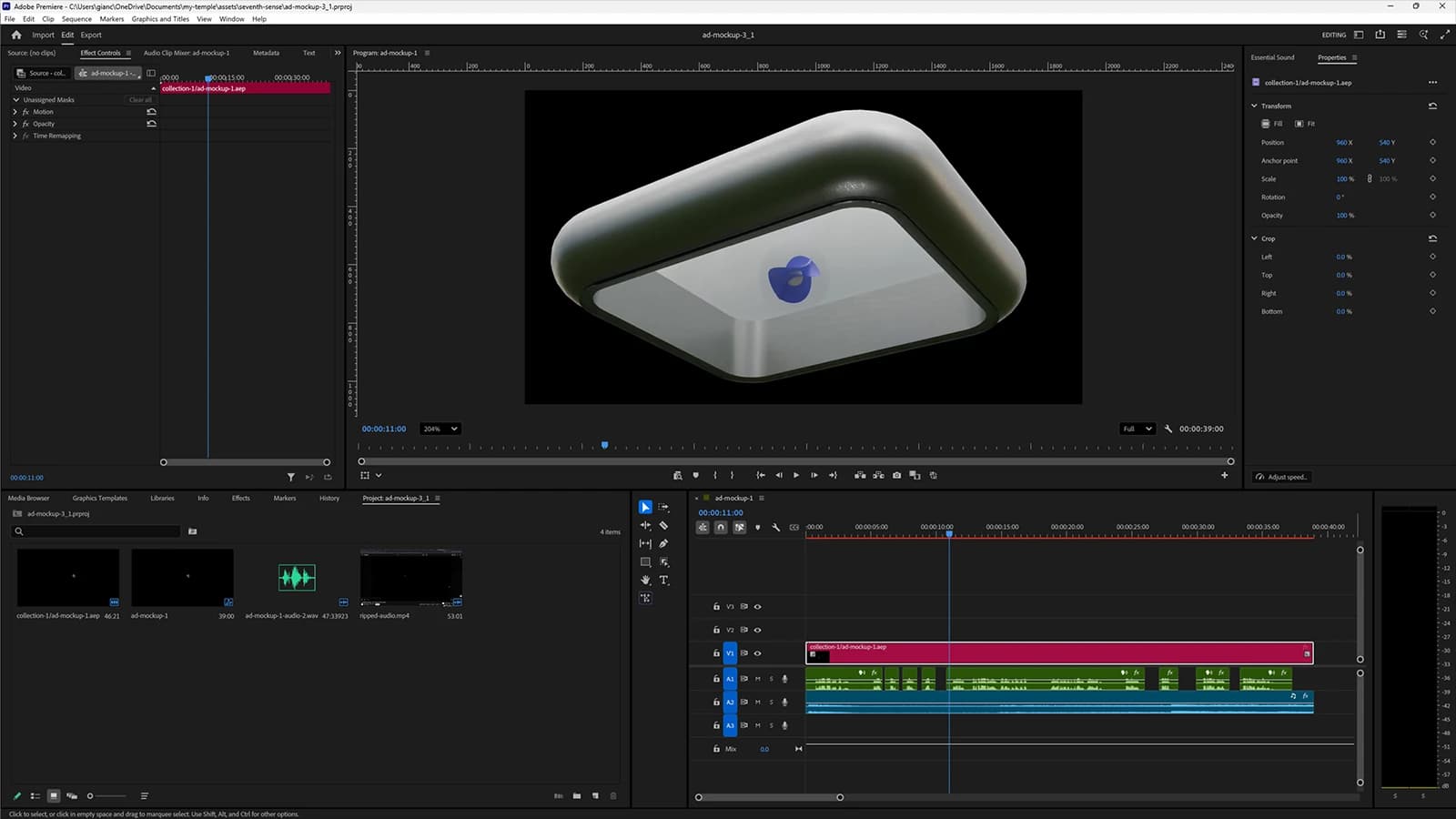The height and width of the screenshot is (819, 1456).
Task: Click the Home icon in the header
Action: [16, 35]
